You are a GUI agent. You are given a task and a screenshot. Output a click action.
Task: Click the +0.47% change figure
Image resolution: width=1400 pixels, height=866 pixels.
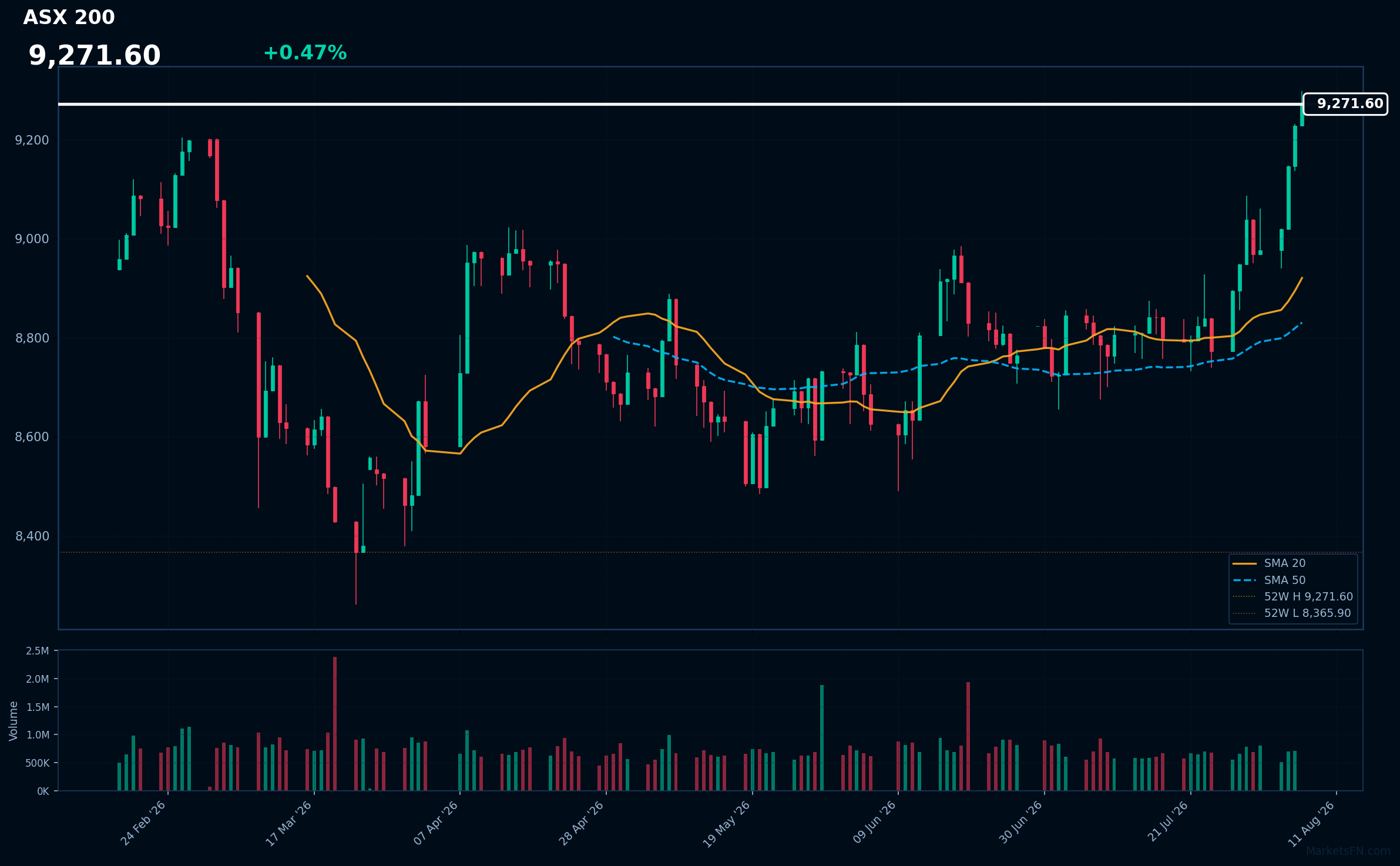click(305, 53)
